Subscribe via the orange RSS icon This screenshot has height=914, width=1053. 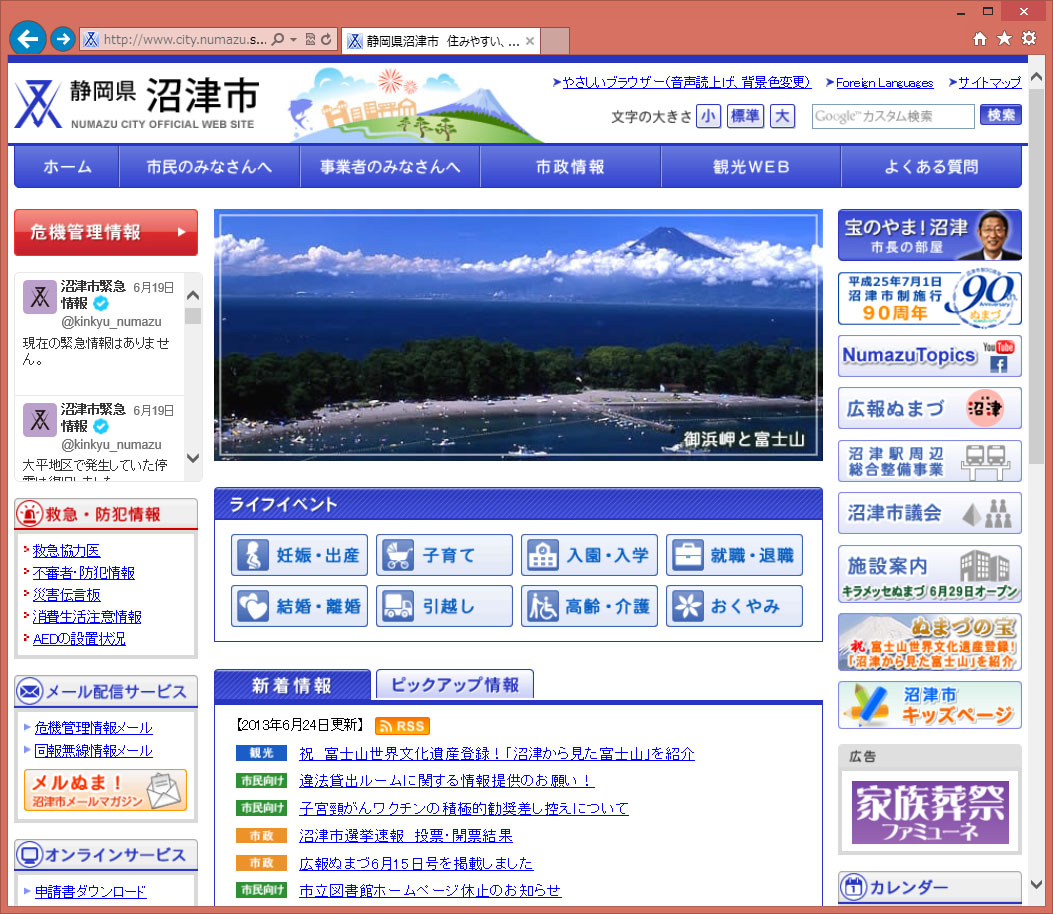click(402, 726)
